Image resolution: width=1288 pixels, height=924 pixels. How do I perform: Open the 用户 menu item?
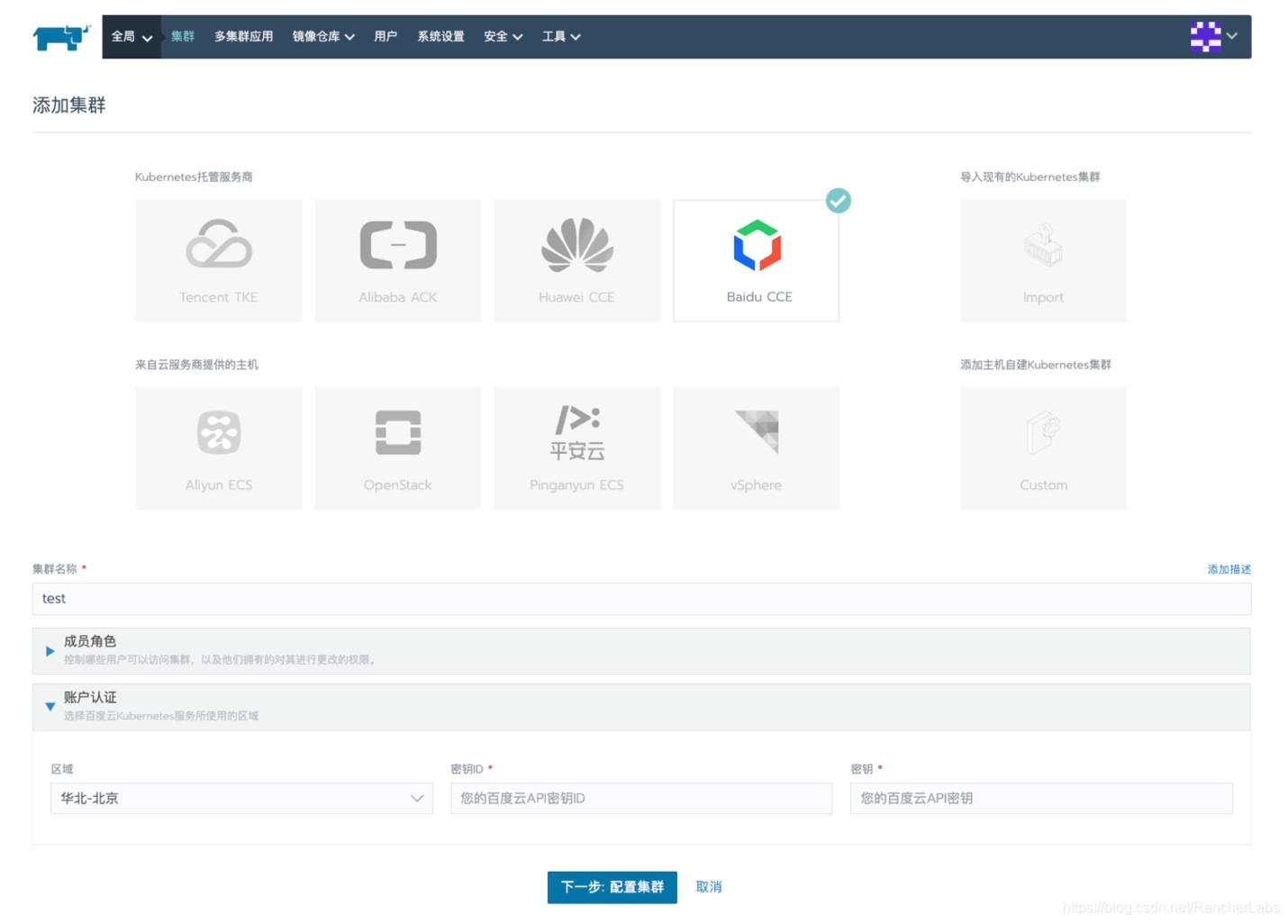[x=385, y=37]
